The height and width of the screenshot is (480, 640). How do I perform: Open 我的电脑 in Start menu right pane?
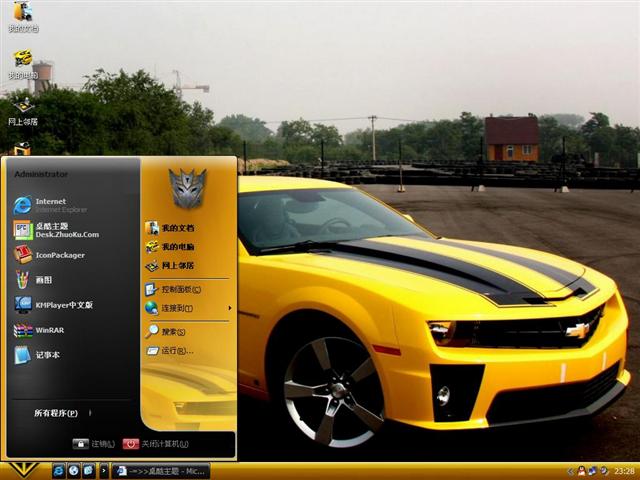coord(170,247)
